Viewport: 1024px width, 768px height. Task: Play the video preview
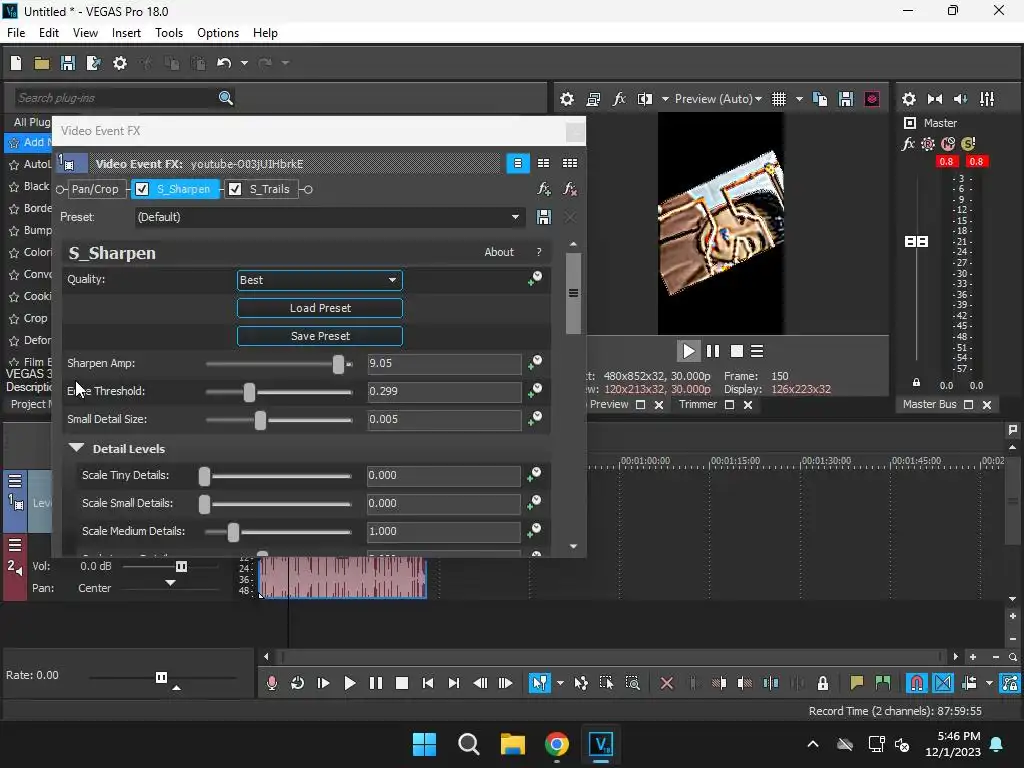[688, 351]
